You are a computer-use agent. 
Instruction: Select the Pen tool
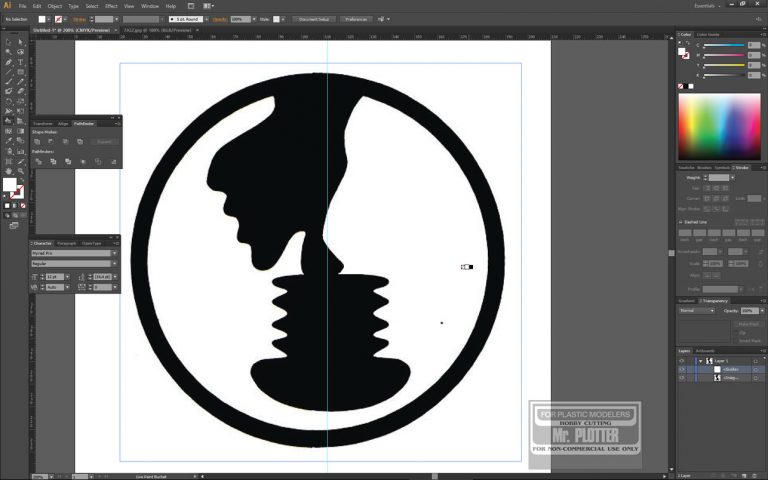8,62
